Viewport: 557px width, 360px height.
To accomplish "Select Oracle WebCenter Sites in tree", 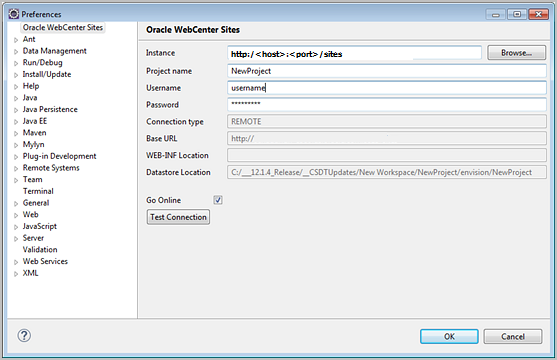I will pos(63,27).
